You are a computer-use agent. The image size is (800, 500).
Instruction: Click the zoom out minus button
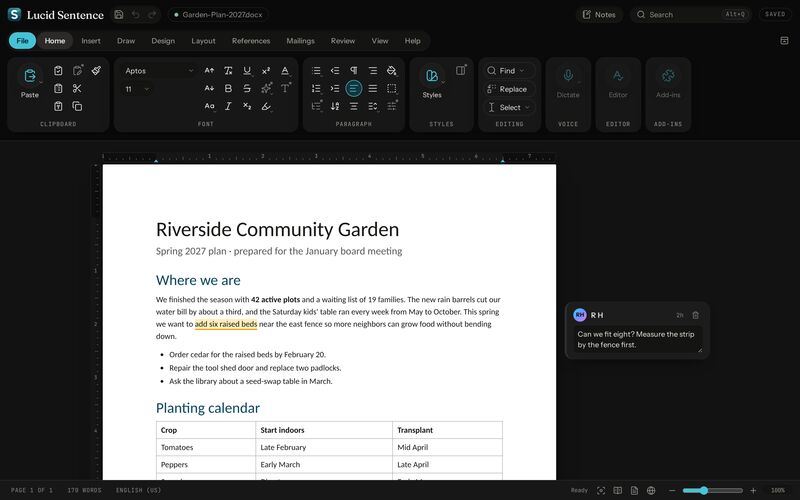click(x=672, y=490)
